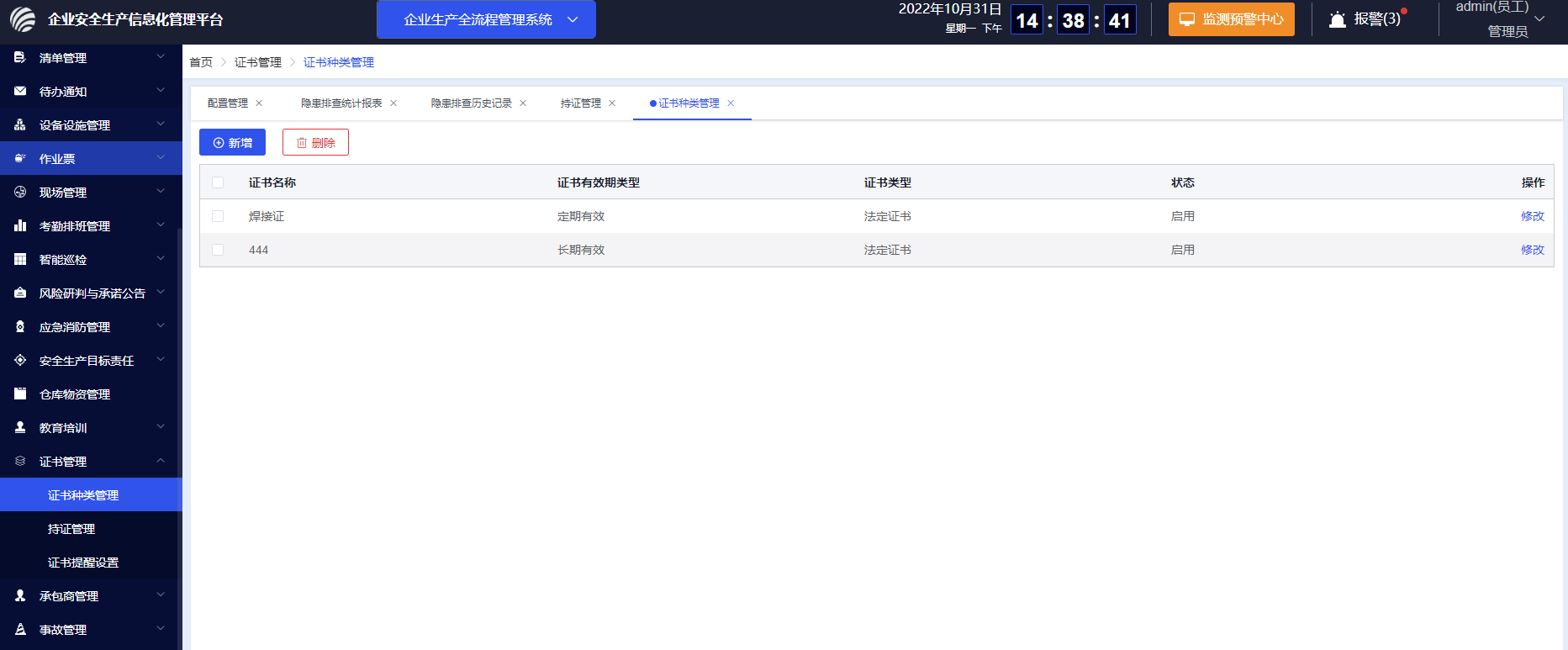Click the platform logo icon
The width and height of the screenshot is (1568, 650).
coord(23,19)
